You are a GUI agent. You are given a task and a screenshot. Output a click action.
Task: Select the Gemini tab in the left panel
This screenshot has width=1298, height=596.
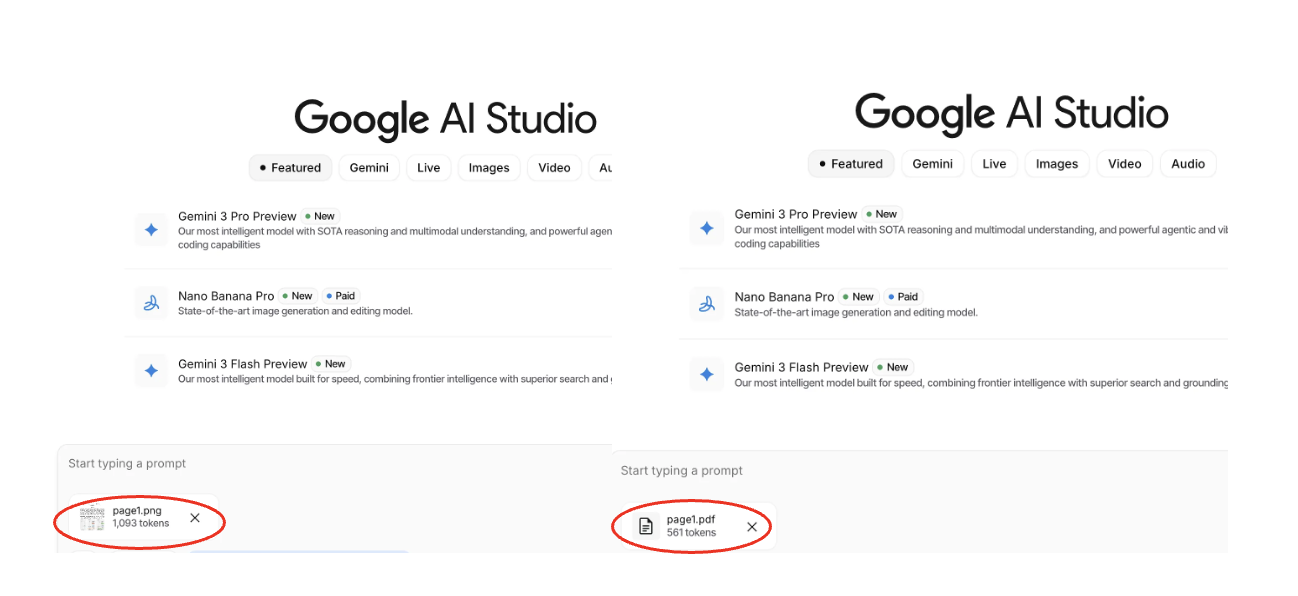pos(369,168)
